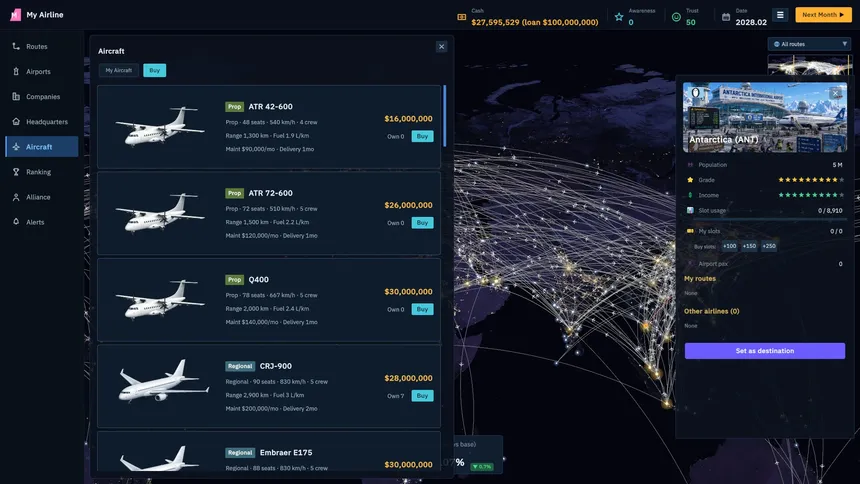Image resolution: width=860 pixels, height=484 pixels.
Task: Click the My routes heading
Action: pyautogui.click(x=700, y=279)
